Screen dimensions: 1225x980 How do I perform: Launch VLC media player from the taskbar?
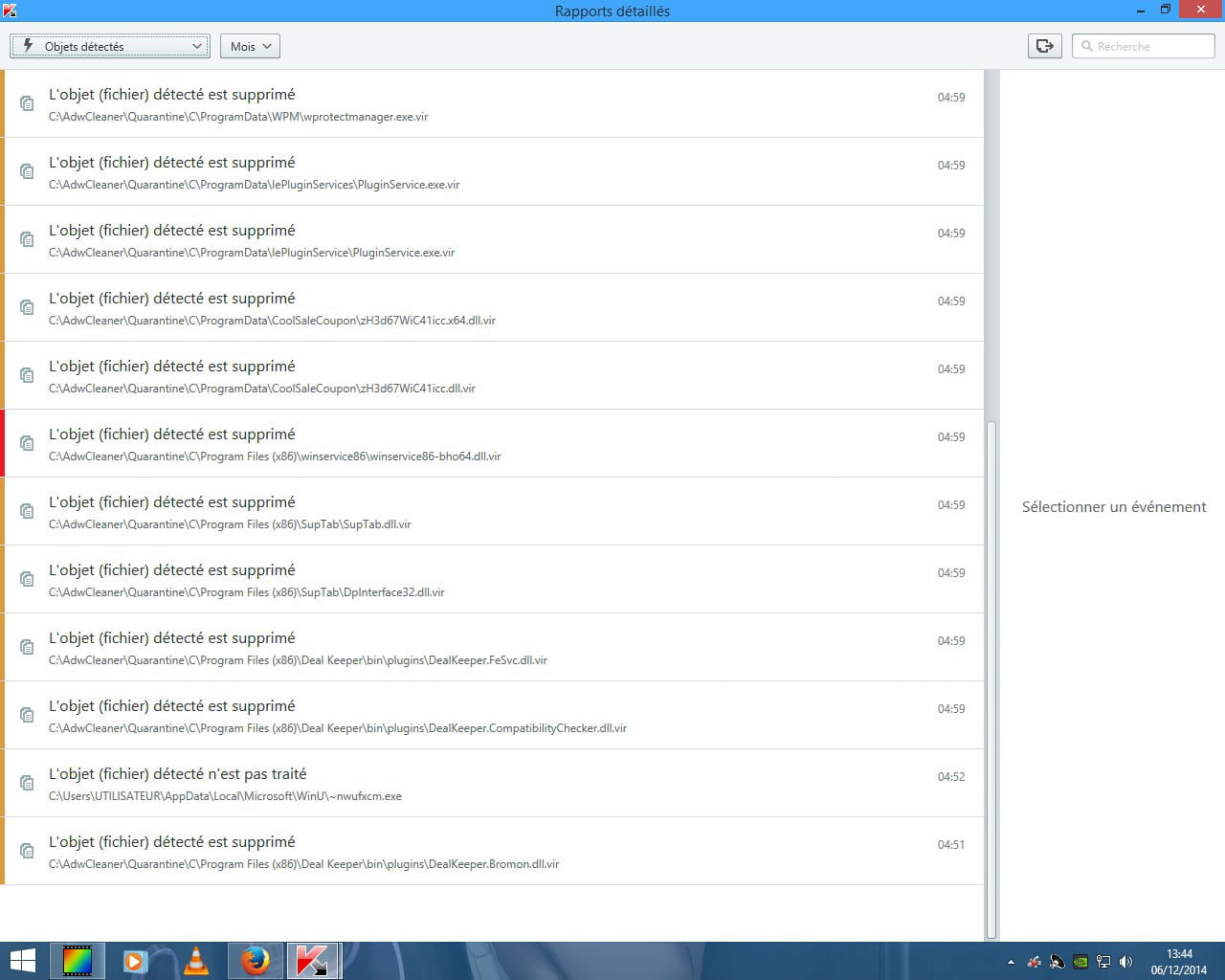point(195,961)
